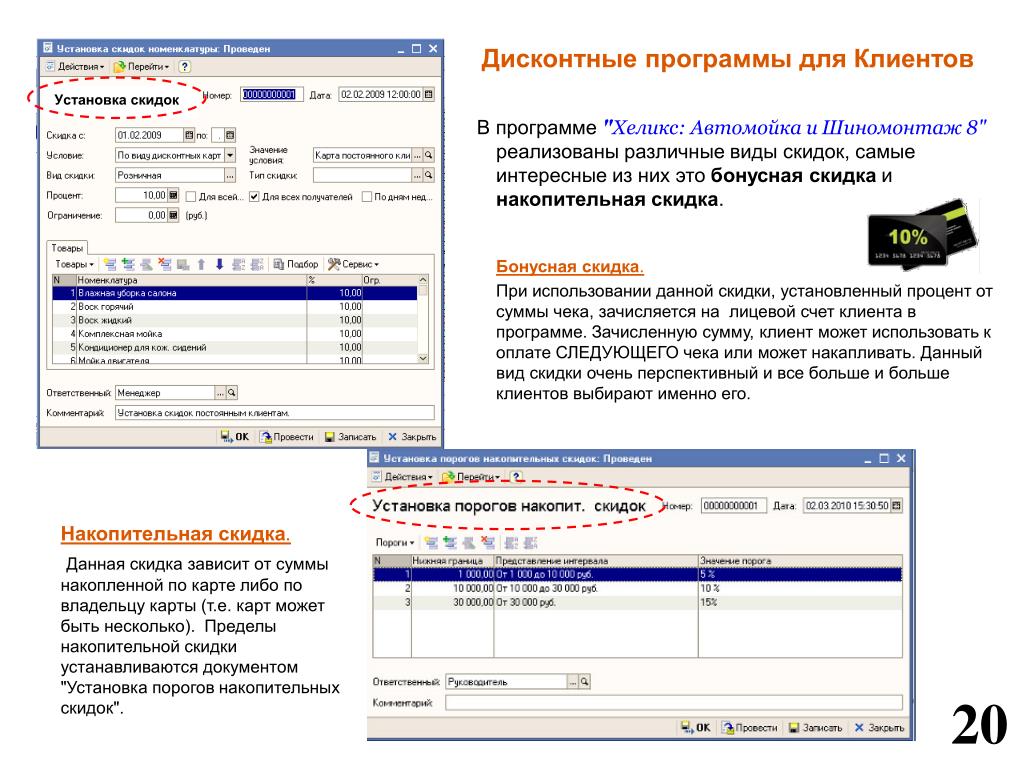Sort thresholds ascending icon in Пороги toolbar
Image resolution: width=1024 pixels, height=768 pixels.
(511, 542)
